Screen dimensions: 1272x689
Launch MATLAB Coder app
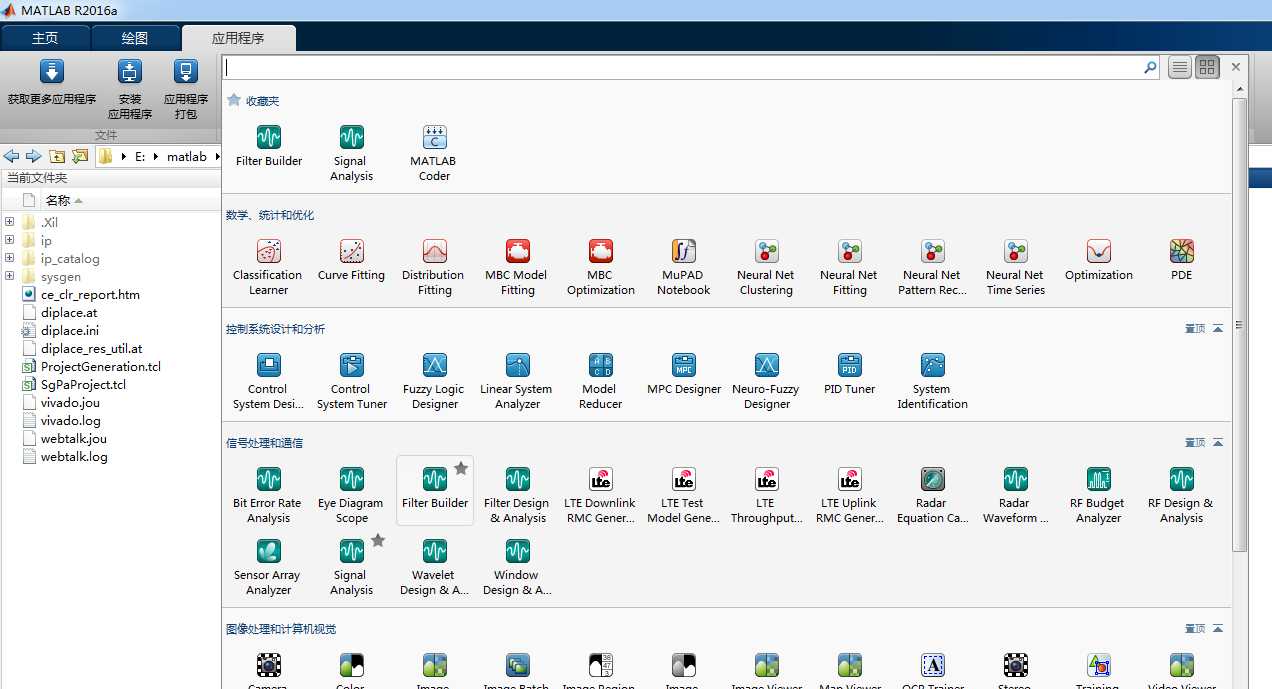point(434,153)
